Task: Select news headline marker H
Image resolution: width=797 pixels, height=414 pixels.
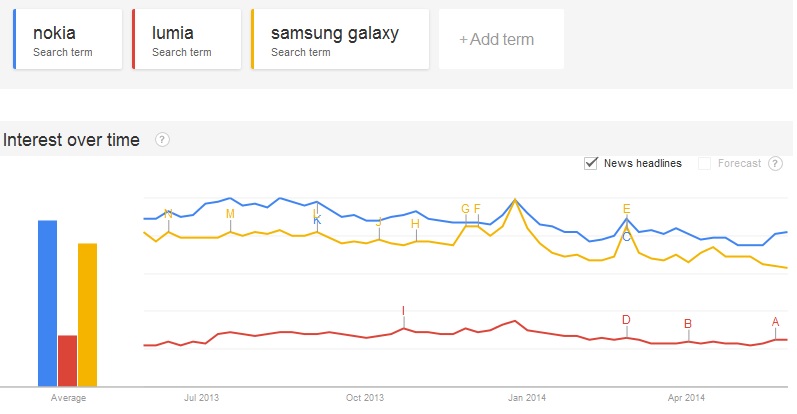Action: (x=415, y=224)
